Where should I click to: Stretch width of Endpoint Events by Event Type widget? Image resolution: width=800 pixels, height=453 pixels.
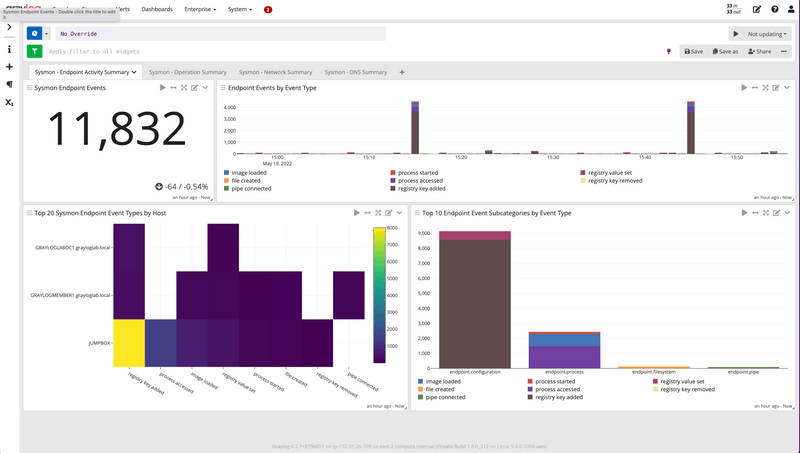click(755, 88)
